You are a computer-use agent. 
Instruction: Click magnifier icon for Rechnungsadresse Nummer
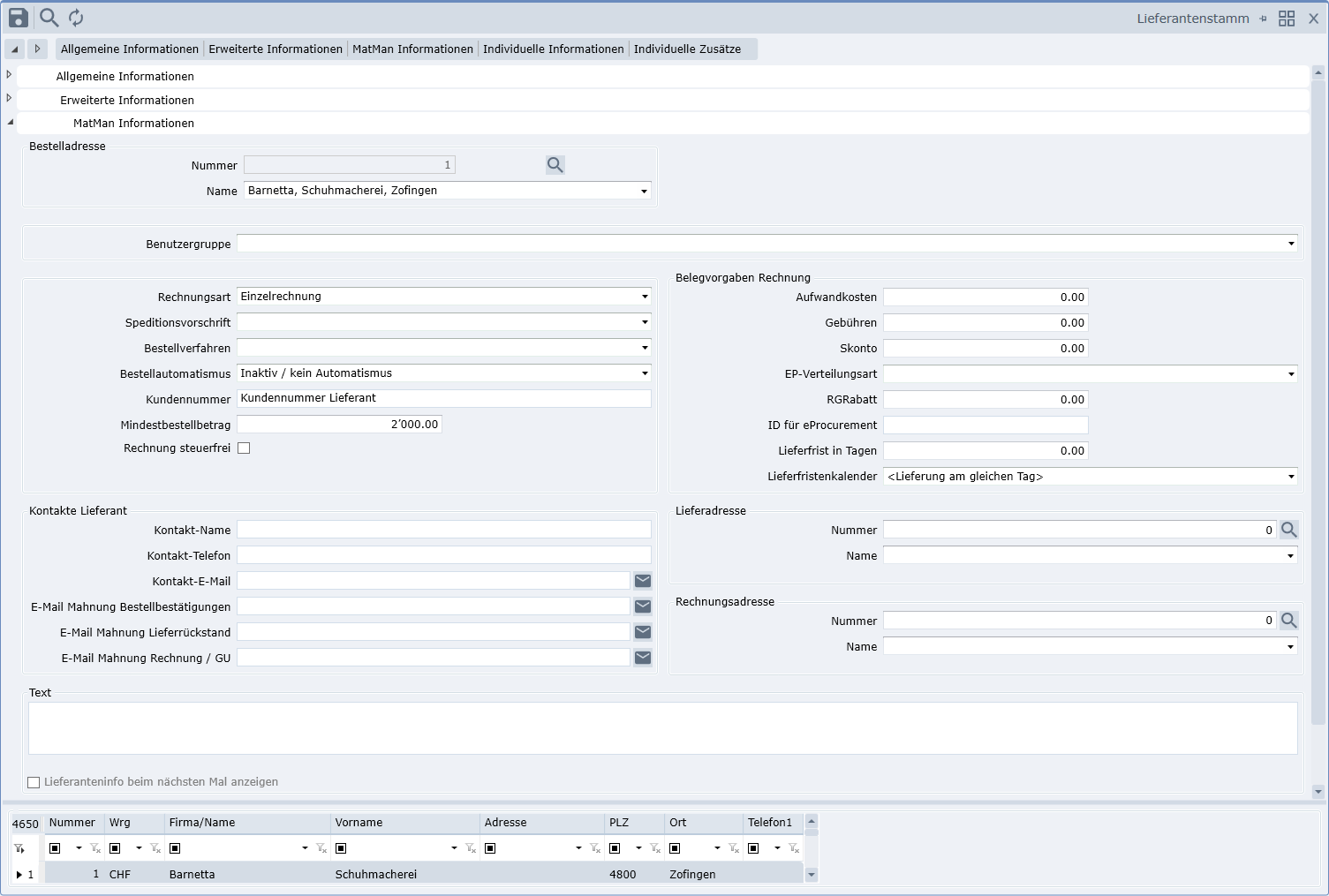(1289, 621)
